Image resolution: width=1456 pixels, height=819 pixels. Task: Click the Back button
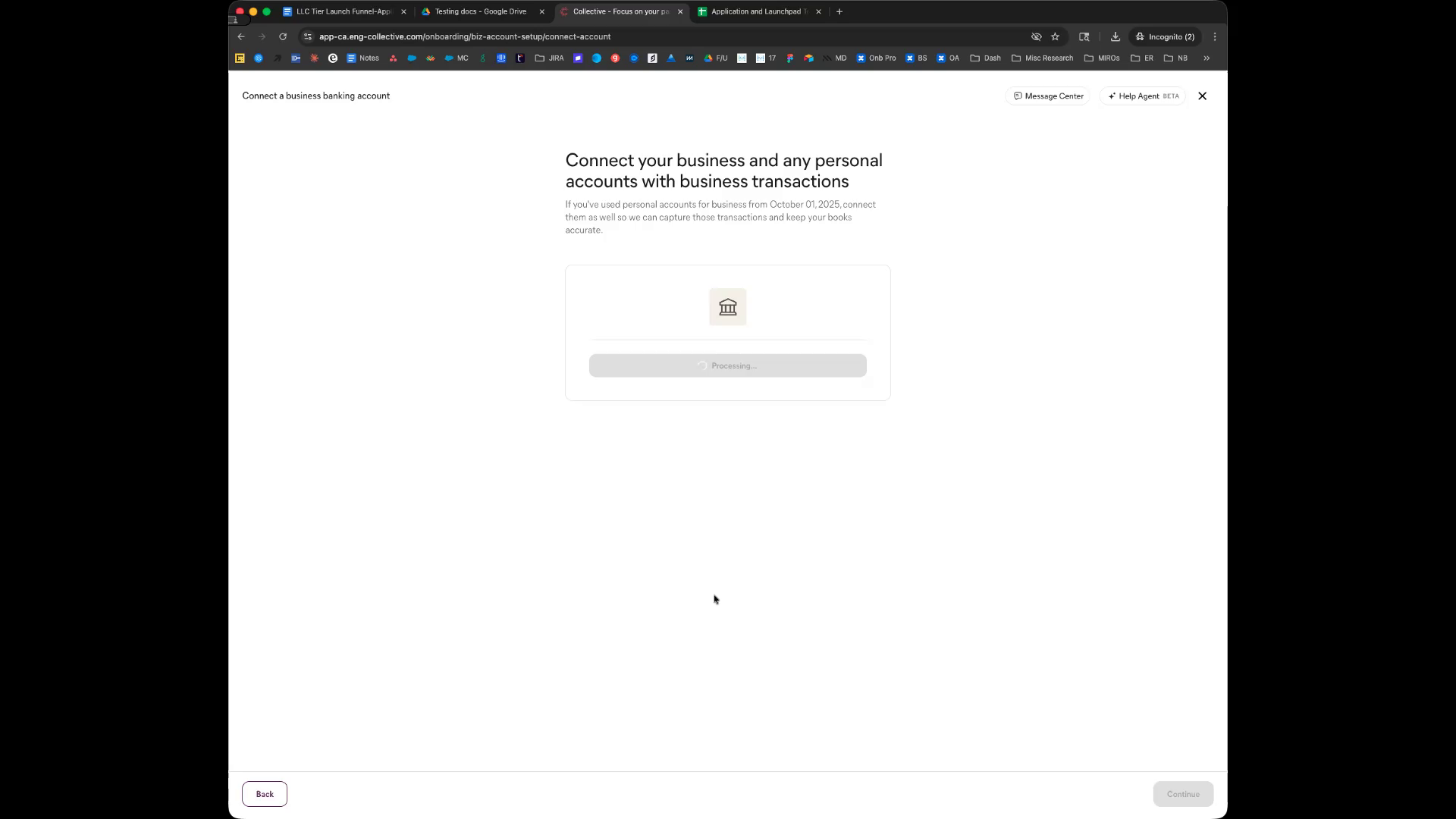[265, 794]
